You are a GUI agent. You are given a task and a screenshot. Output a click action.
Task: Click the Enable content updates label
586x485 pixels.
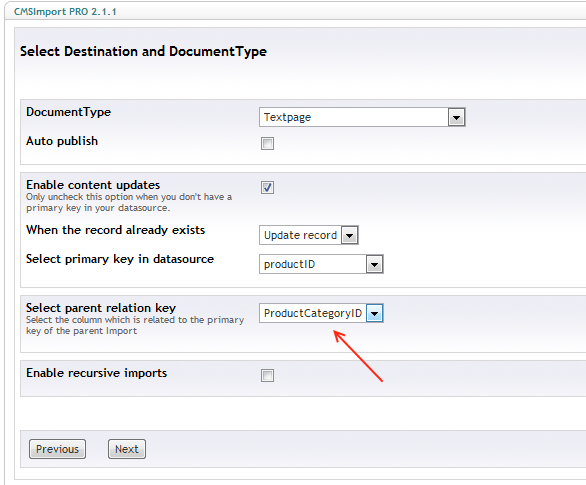[93, 185]
